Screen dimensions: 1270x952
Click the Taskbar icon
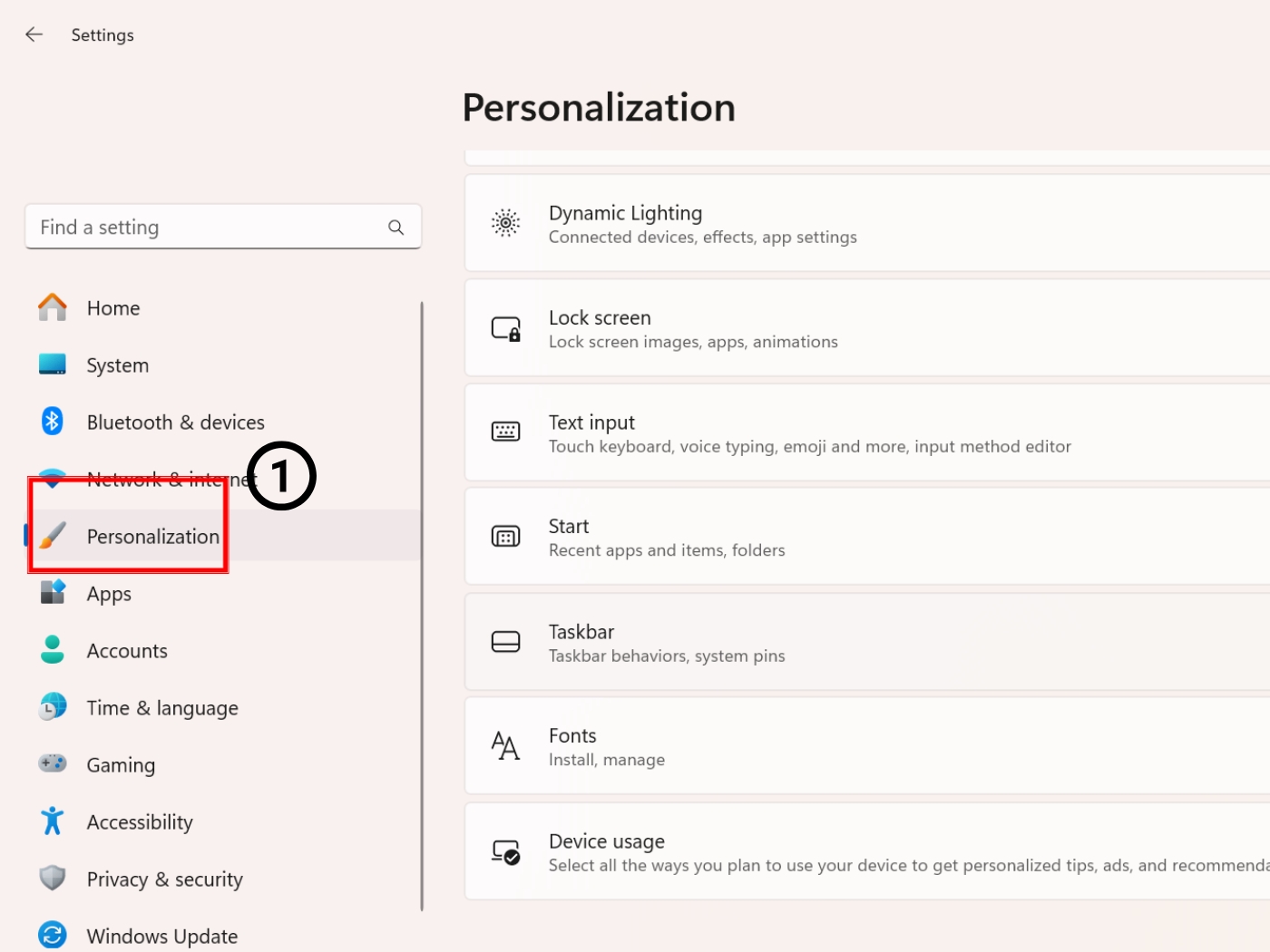coord(505,642)
